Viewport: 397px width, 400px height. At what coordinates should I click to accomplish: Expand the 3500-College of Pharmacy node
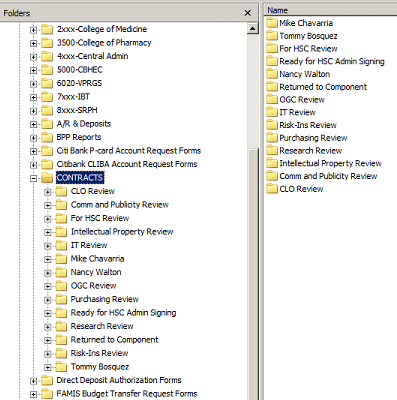[x=33, y=43]
